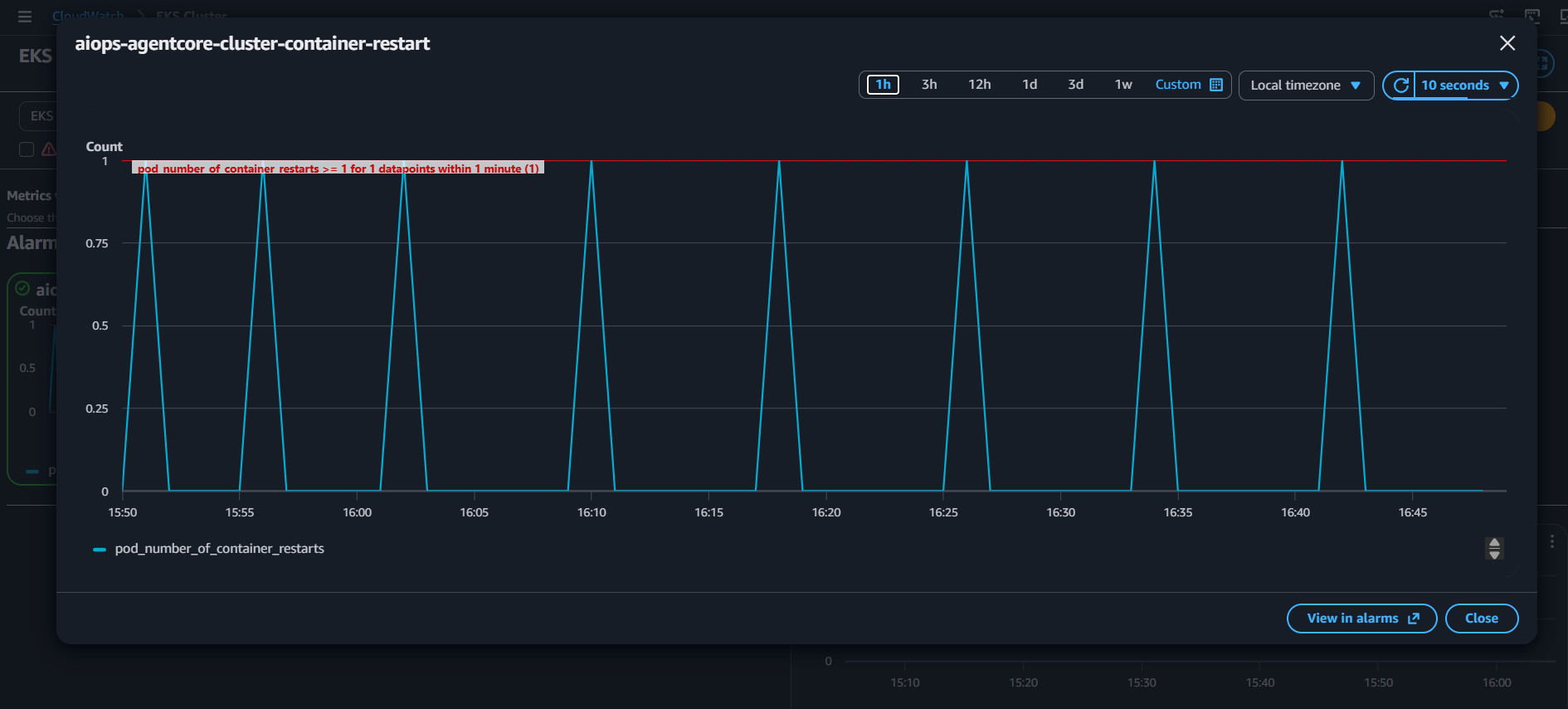Choose the 3d time range
The height and width of the screenshot is (709, 1568).
1076,85
